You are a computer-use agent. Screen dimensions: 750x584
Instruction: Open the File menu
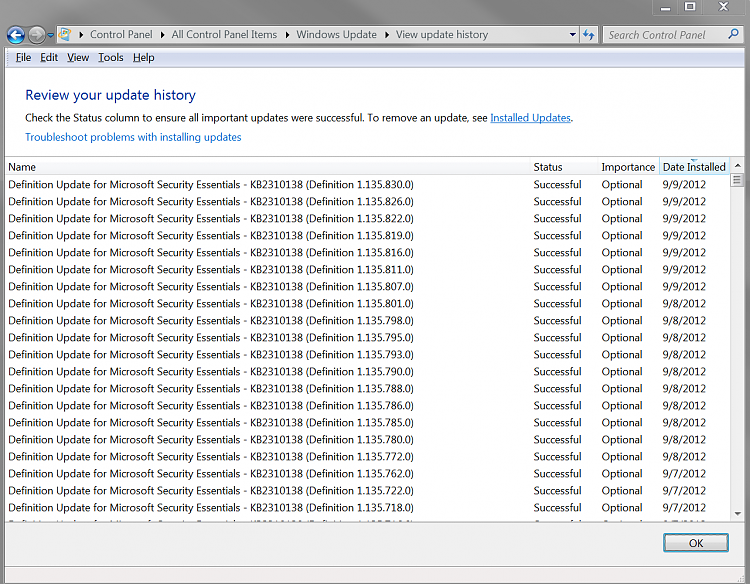(23, 57)
